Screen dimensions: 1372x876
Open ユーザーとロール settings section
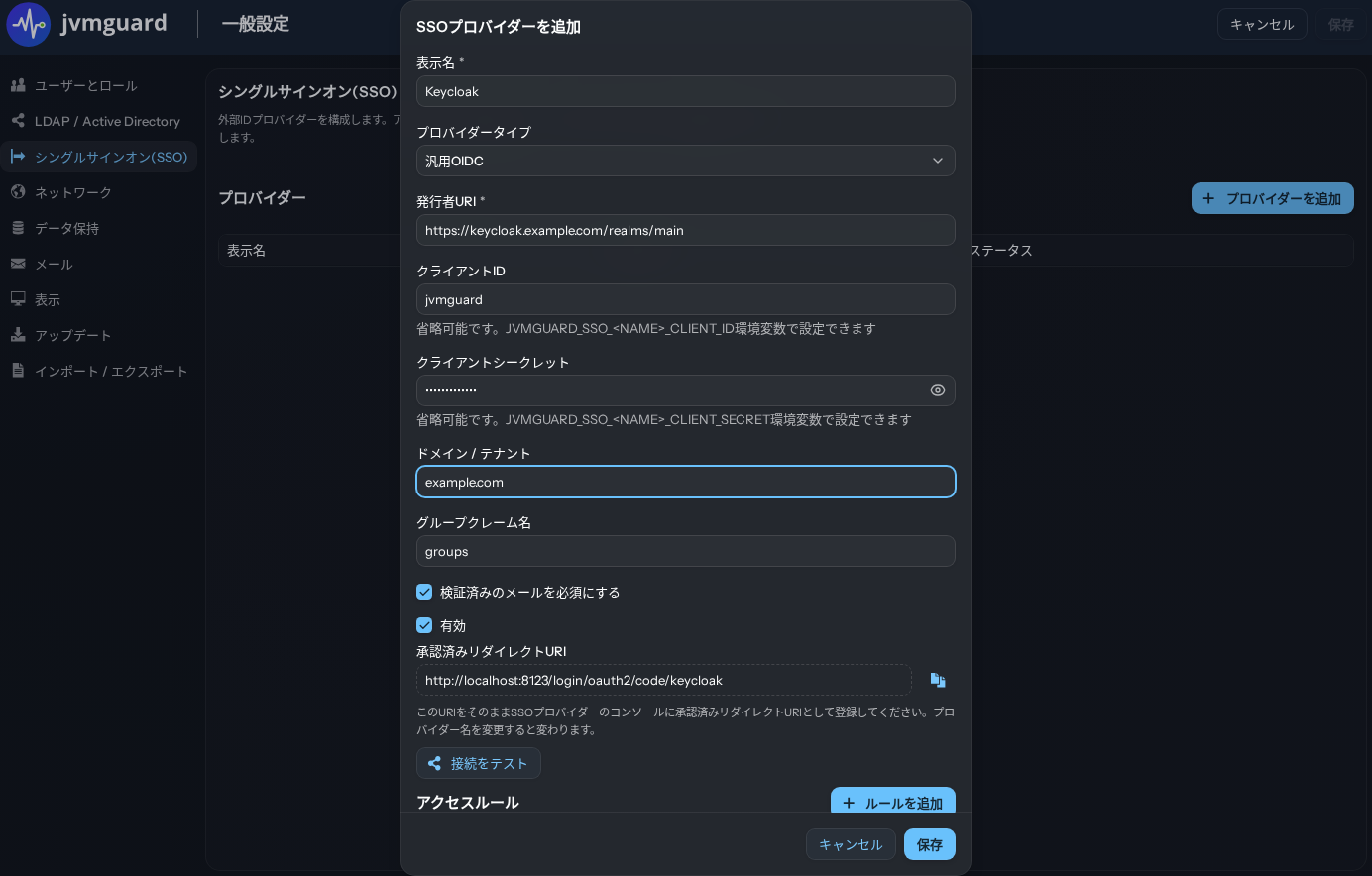pos(99,85)
